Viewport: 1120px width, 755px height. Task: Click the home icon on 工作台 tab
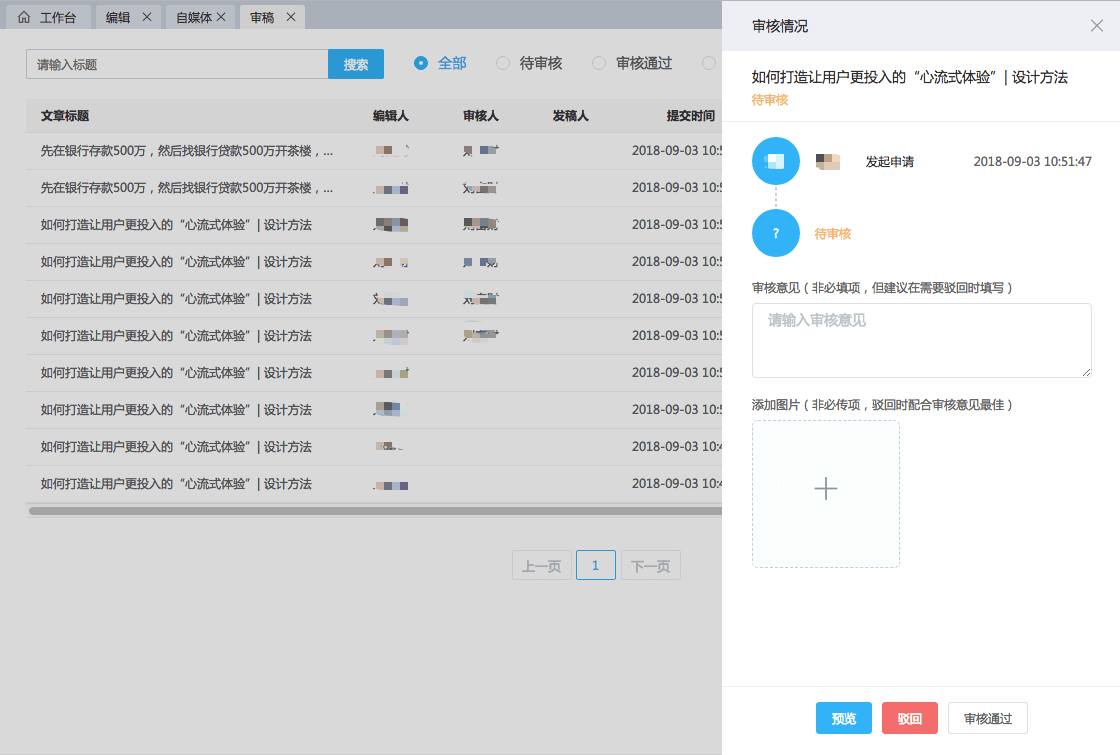[x=24, y=17]
